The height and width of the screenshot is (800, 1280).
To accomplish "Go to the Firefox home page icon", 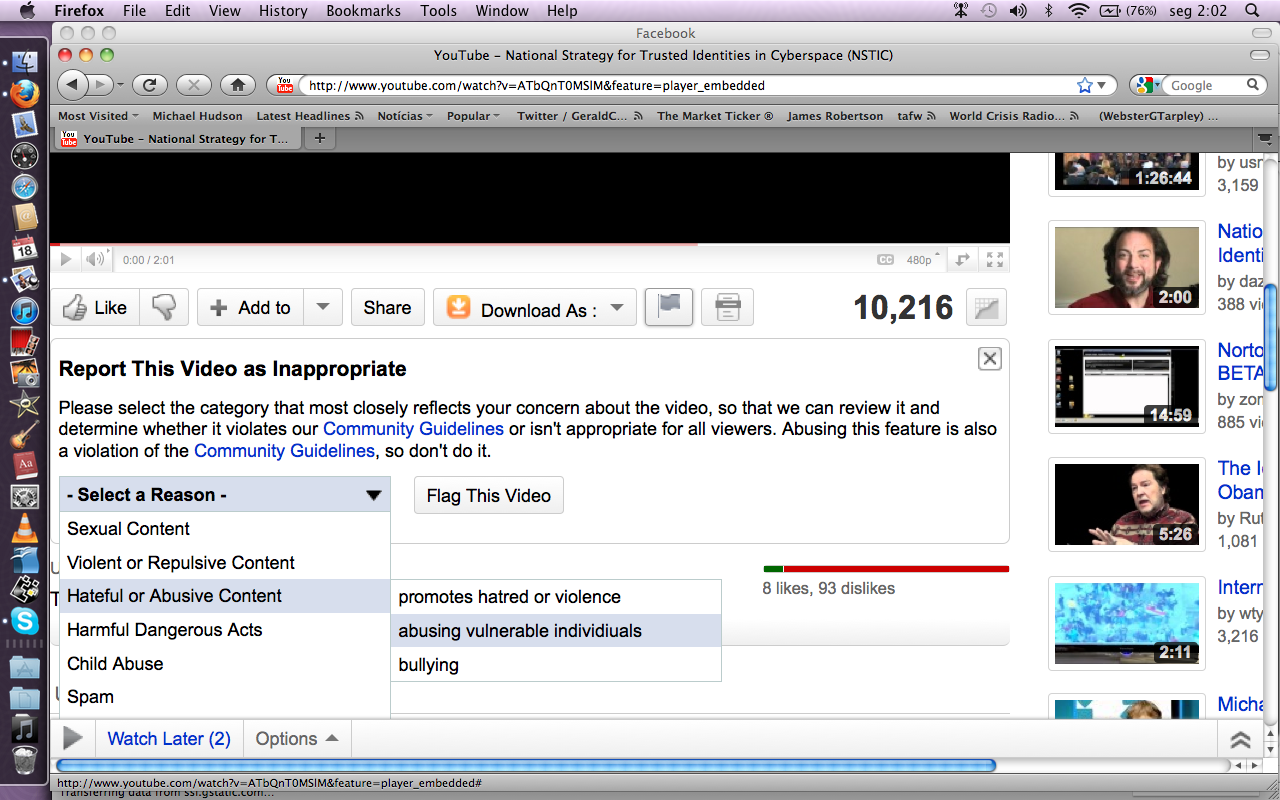I will pyautogui.click(x=238, y=85).
